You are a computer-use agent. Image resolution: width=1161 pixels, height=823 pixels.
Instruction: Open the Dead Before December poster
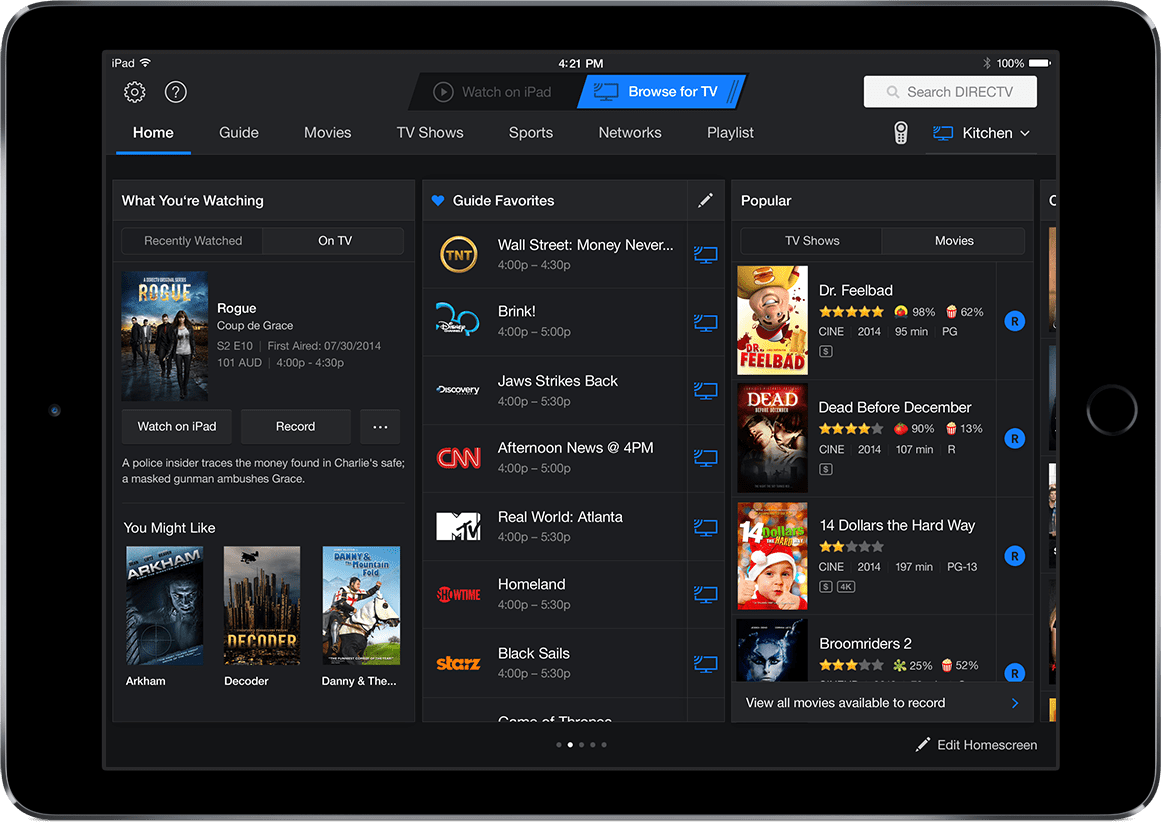(x=772, y=438)
